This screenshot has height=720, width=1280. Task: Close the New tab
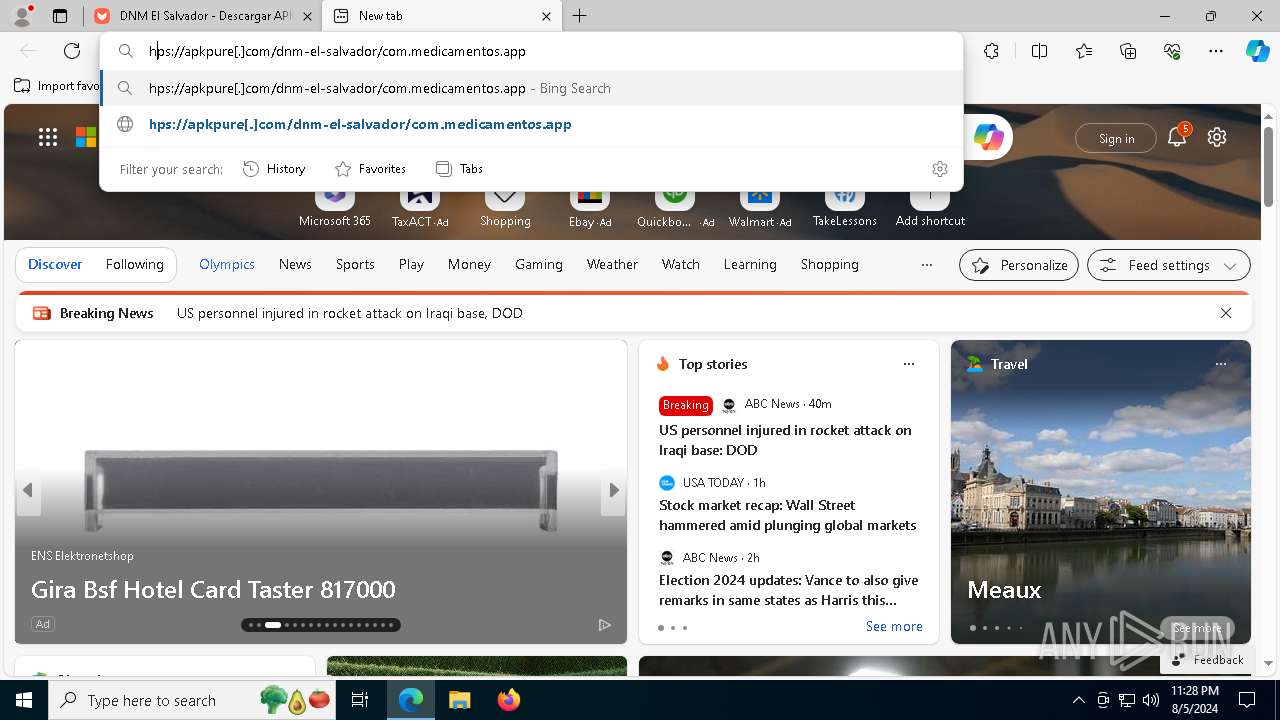pos(546,16)
